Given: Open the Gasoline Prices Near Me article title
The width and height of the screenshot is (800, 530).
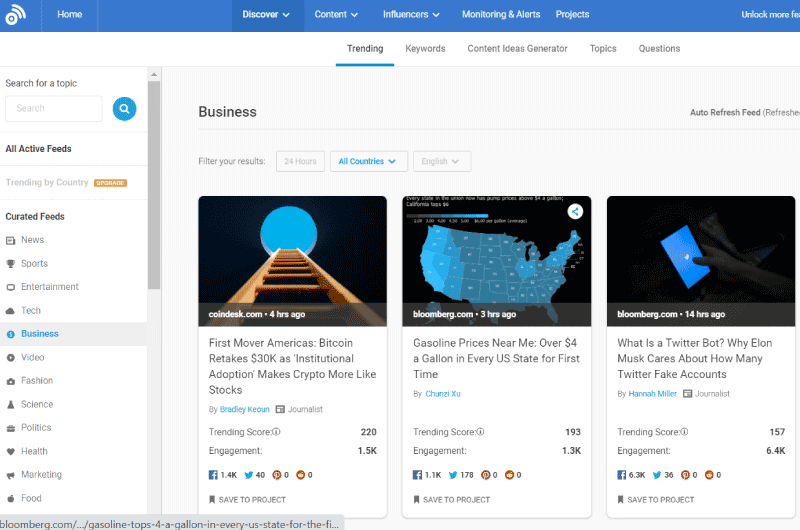Looking at the screenshot, I should 496,359.
